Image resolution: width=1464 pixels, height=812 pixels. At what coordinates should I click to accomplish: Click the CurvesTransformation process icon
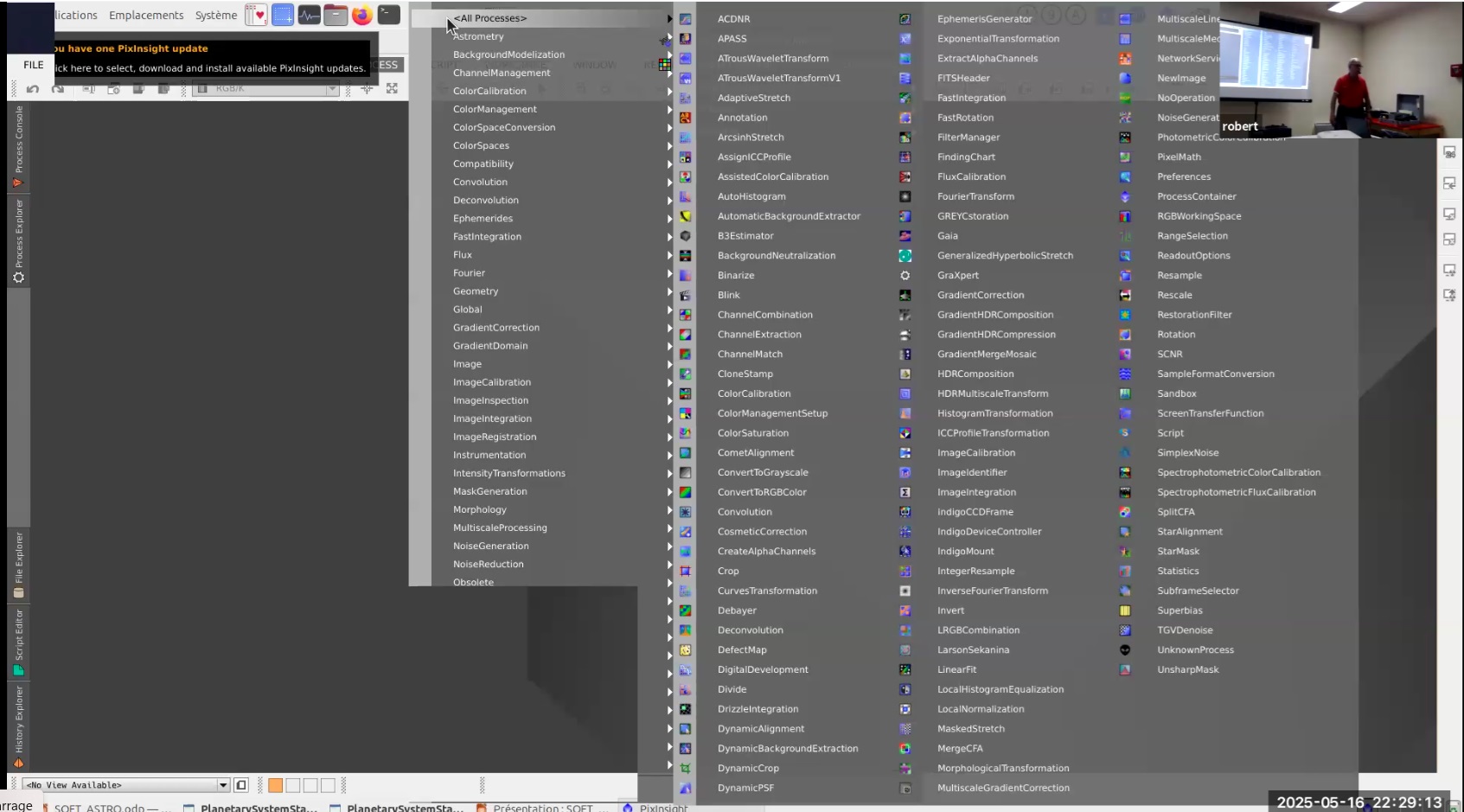tap(685, 591)
